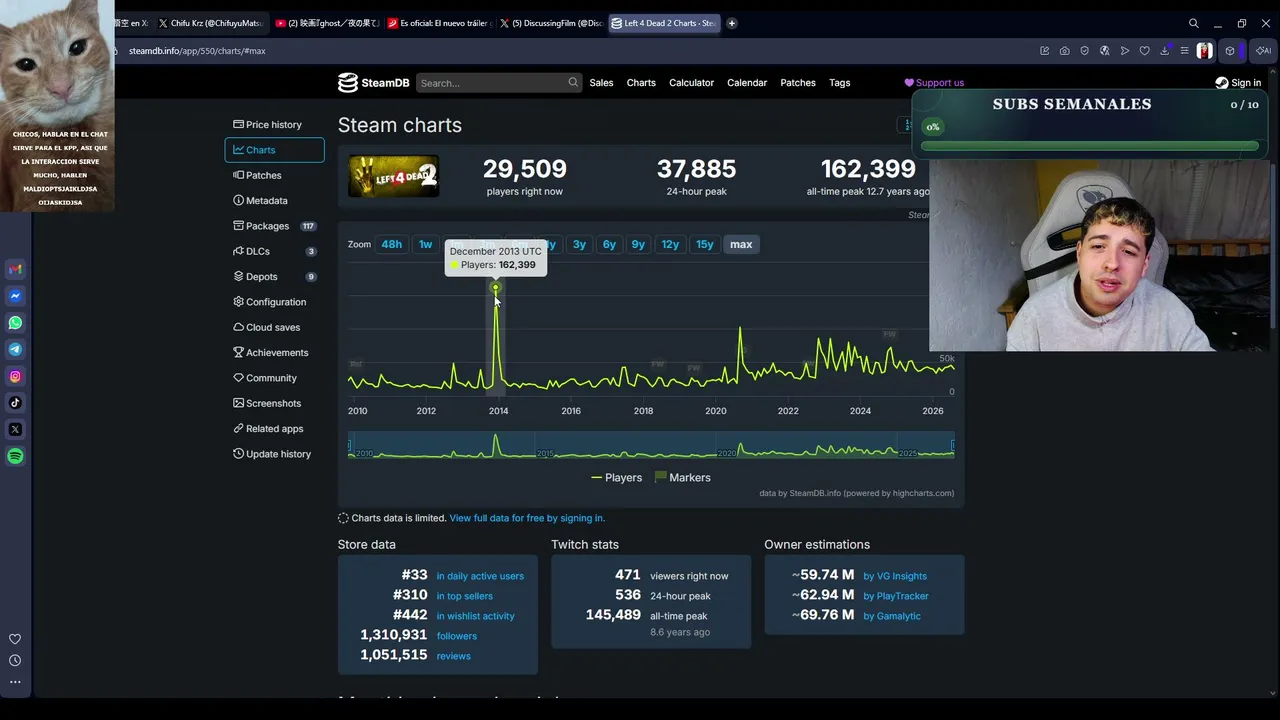Click the downloads icon in browser toolbar

1164,51
